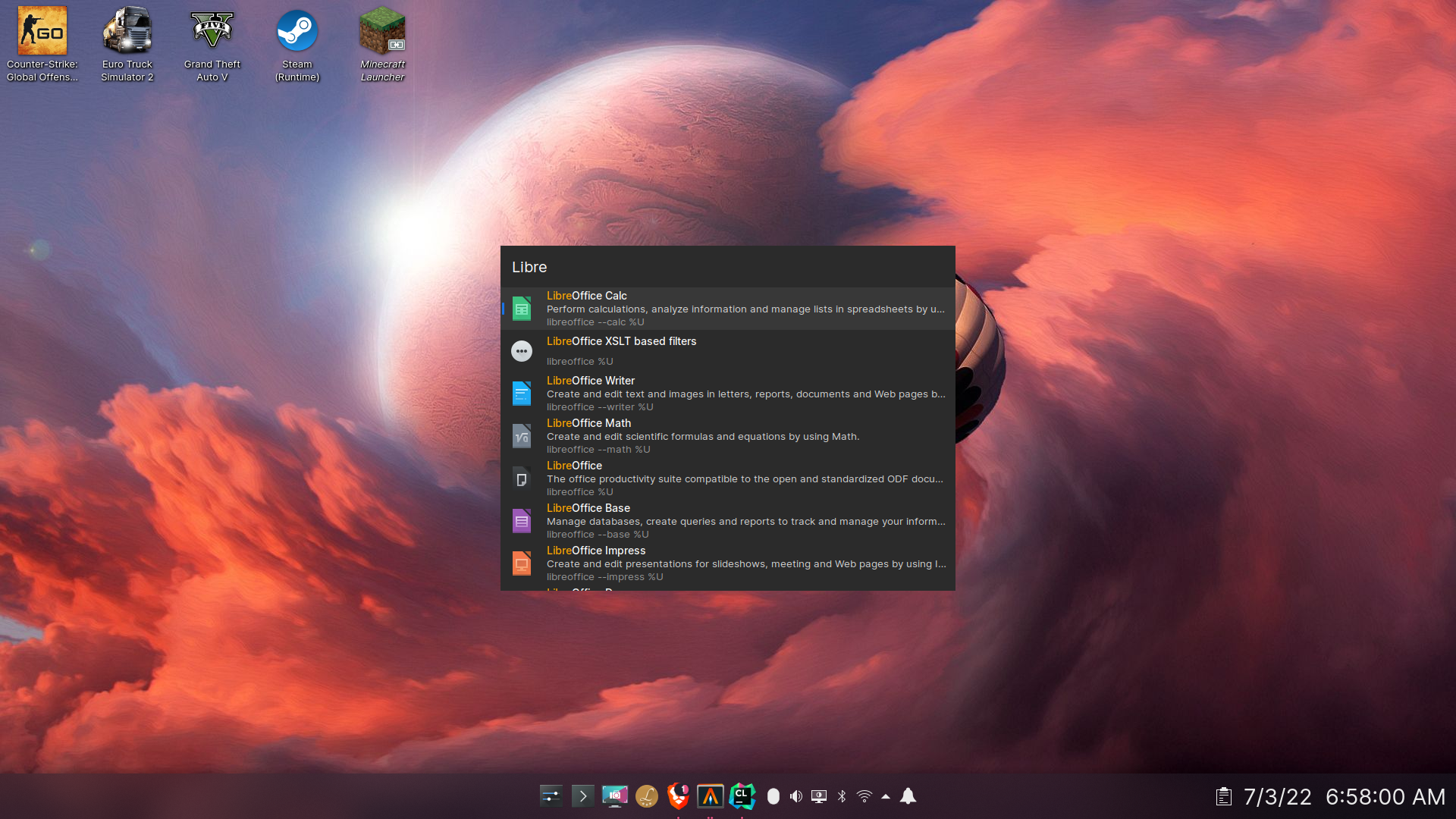
Task: Open the display brightness tray icon
Action: click(x=819, y=796)
